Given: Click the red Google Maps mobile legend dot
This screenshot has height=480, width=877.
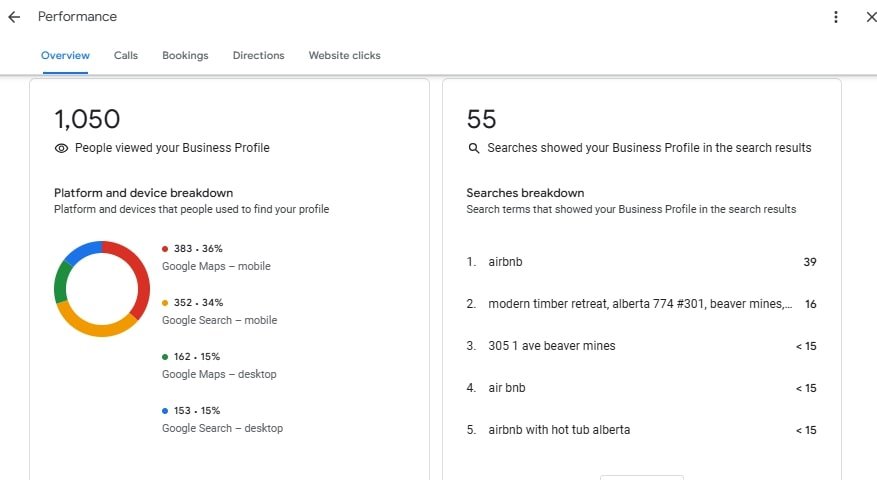Looking at the screenshot, I should (165, 249).
